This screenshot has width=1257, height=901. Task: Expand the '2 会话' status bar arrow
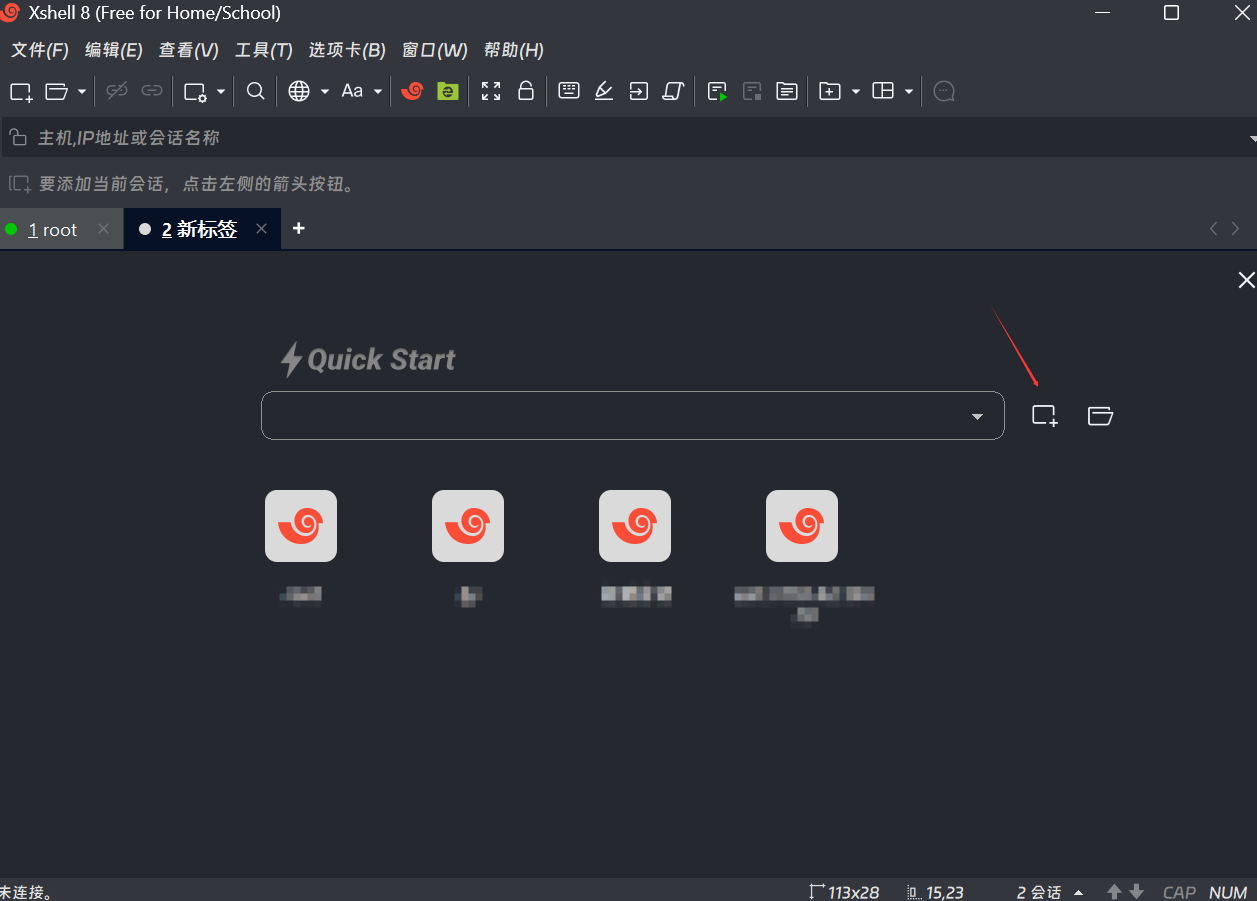click(x=1078, y=892)
